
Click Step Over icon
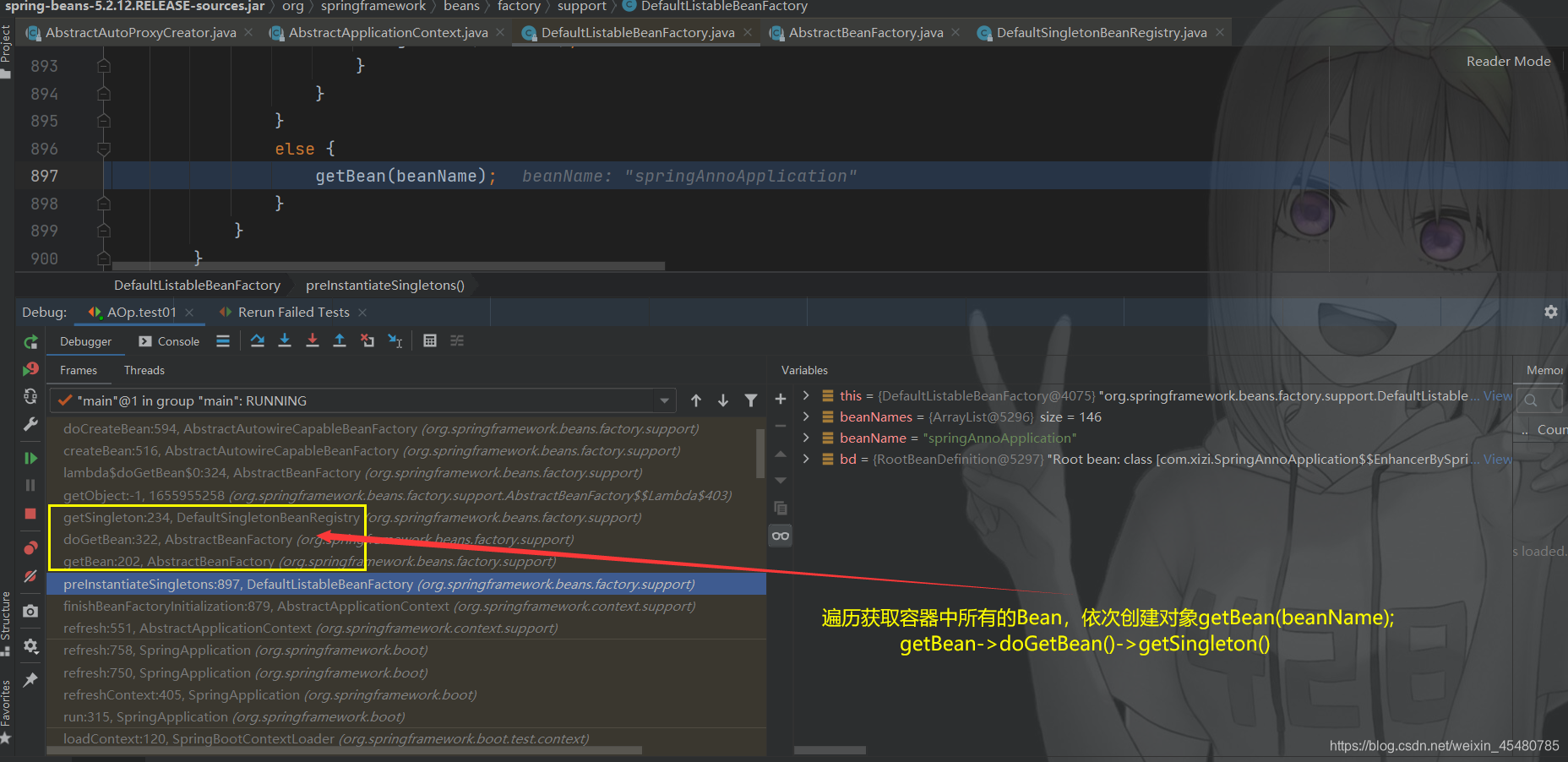pos(258,340)
